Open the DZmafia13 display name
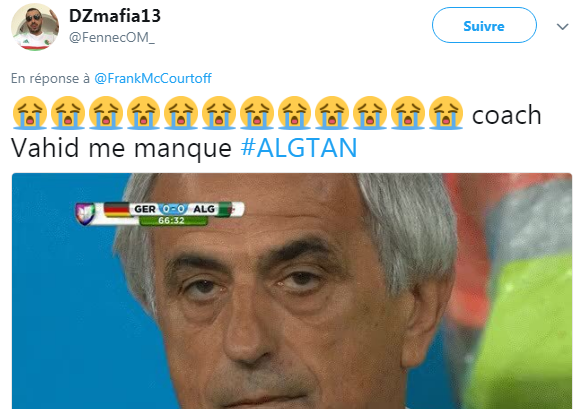Screen dimensions: 586x409 tap(115, 16)
